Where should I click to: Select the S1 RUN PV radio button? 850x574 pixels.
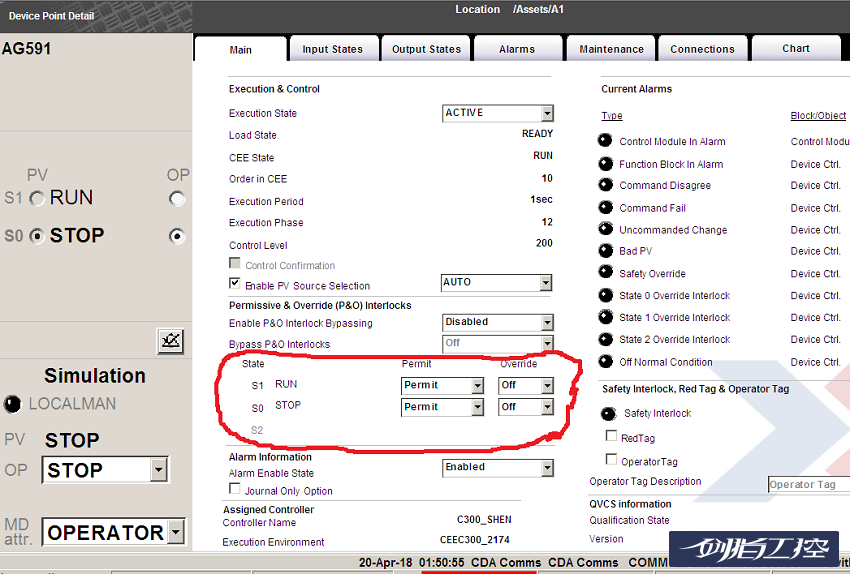(x=37, y=199)
